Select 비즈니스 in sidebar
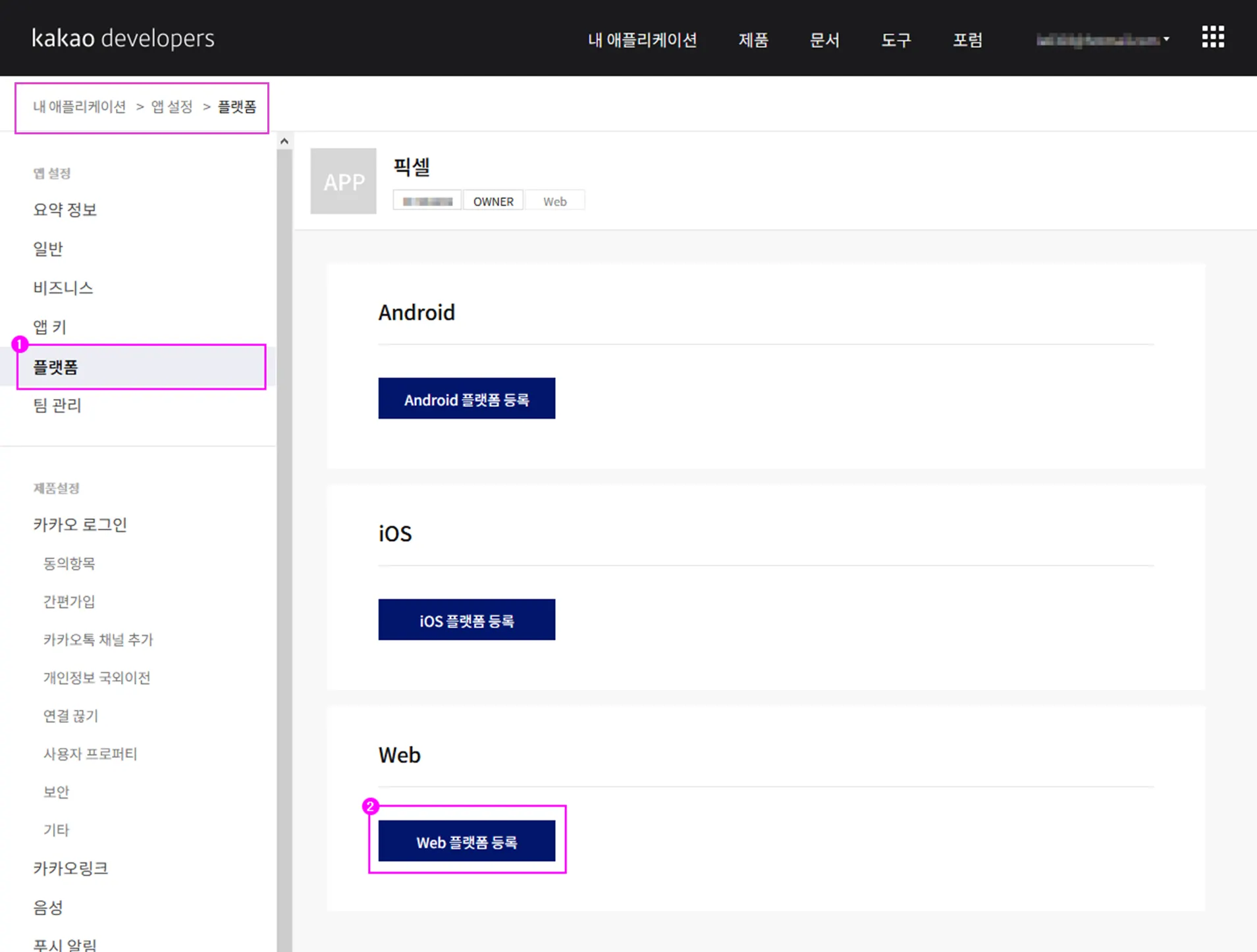The width and height of the screenshot is (1257, 952). 63,288
